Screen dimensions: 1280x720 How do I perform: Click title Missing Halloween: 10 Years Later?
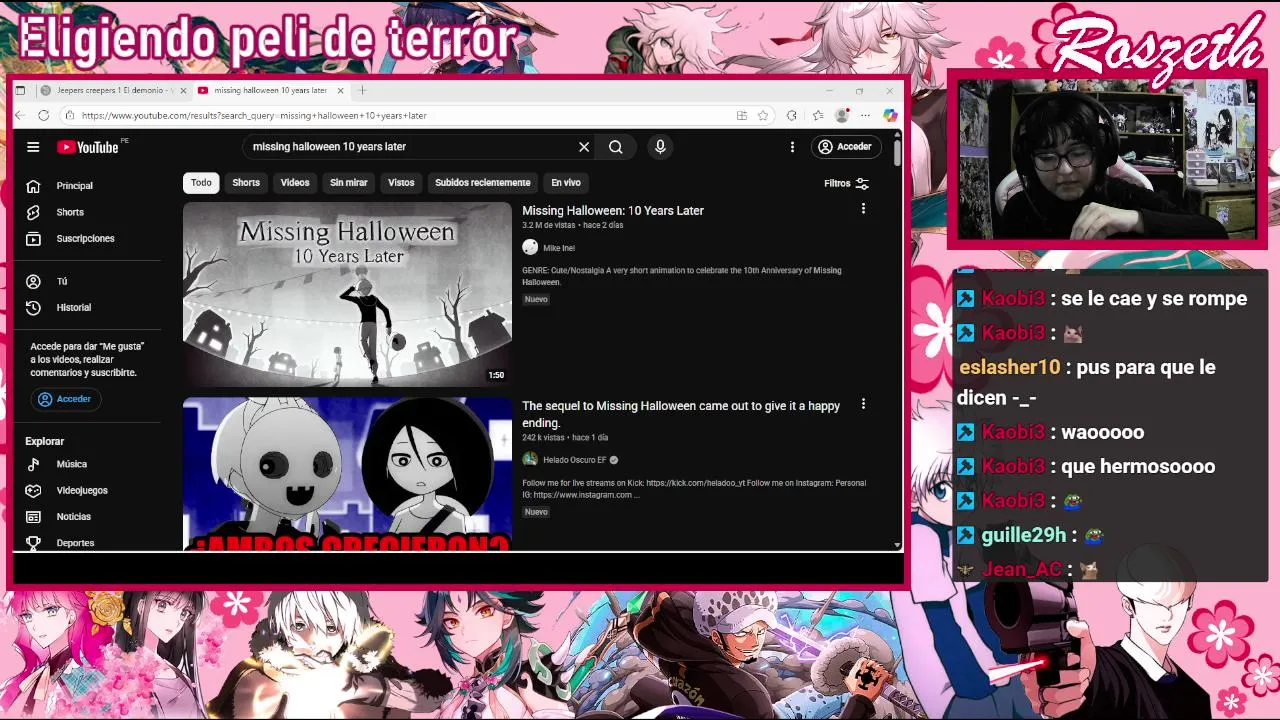coord(613,211)
